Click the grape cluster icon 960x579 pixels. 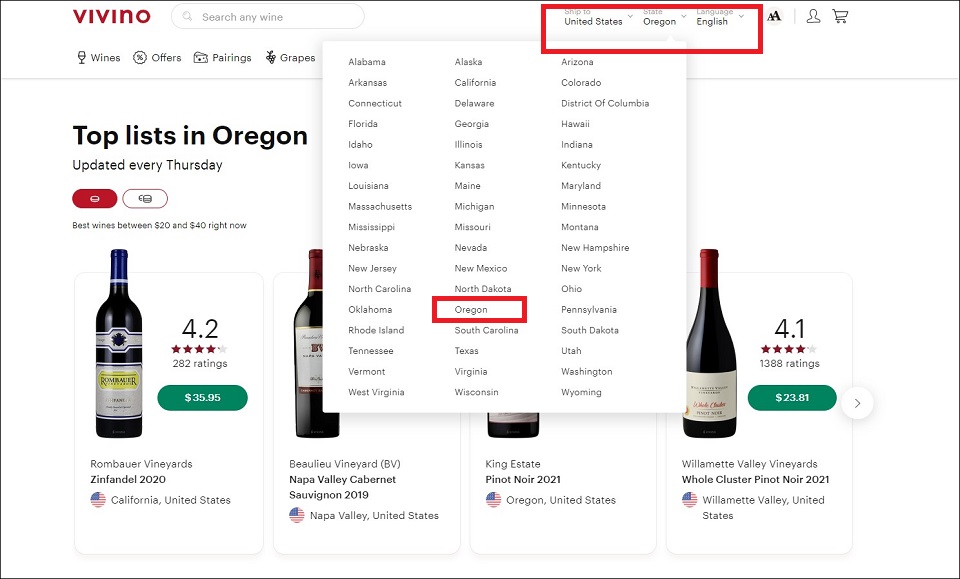click(x=271, y=58)
